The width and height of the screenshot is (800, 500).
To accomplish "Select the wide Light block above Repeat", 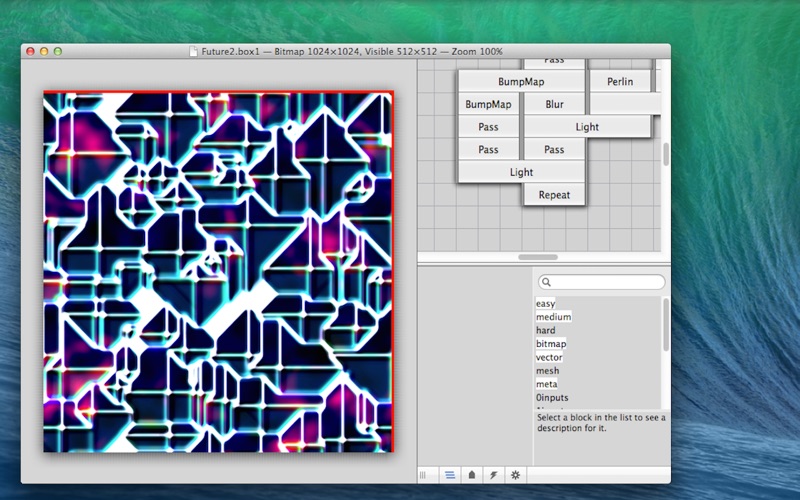I will point(521,172).
